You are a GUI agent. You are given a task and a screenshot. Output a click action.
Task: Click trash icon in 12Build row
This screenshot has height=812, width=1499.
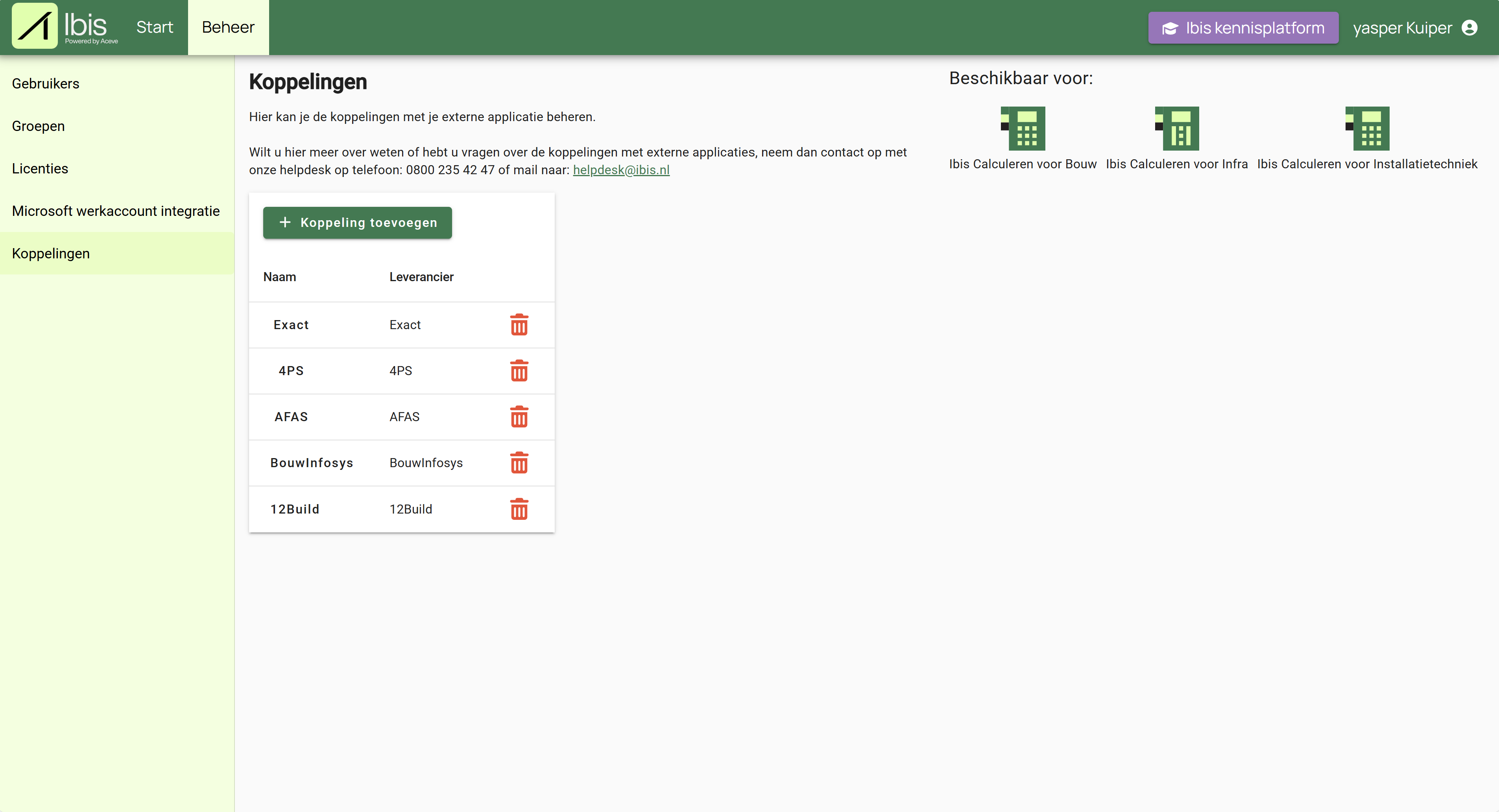pos(519,509)
